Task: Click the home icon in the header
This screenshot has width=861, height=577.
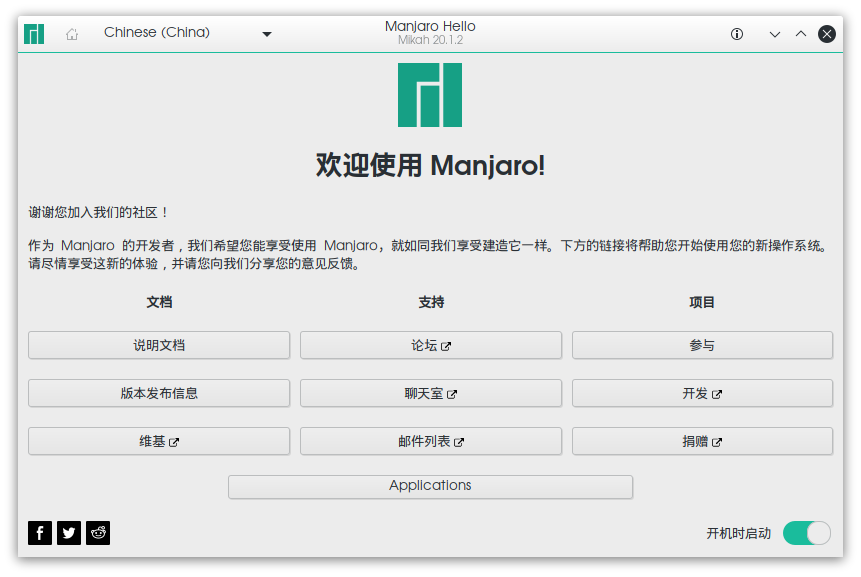Action: click(x=70, y=33)
